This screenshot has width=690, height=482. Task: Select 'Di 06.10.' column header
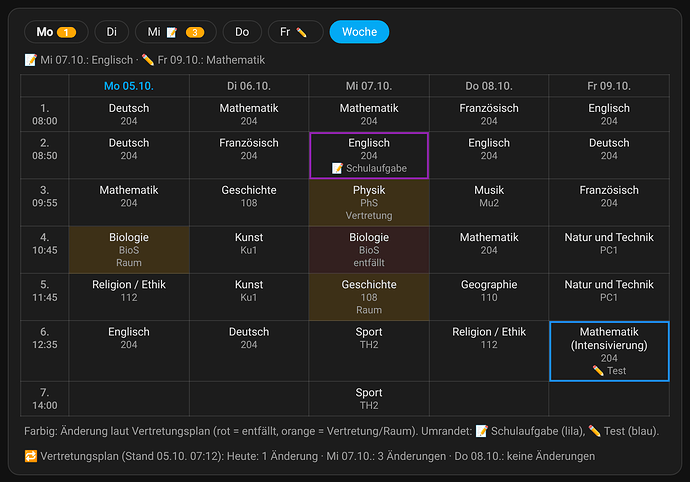pos(249,86)
